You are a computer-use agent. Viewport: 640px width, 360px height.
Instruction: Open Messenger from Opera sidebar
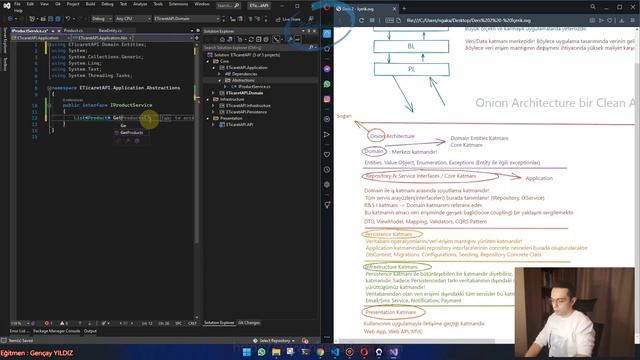click(327, 69)
